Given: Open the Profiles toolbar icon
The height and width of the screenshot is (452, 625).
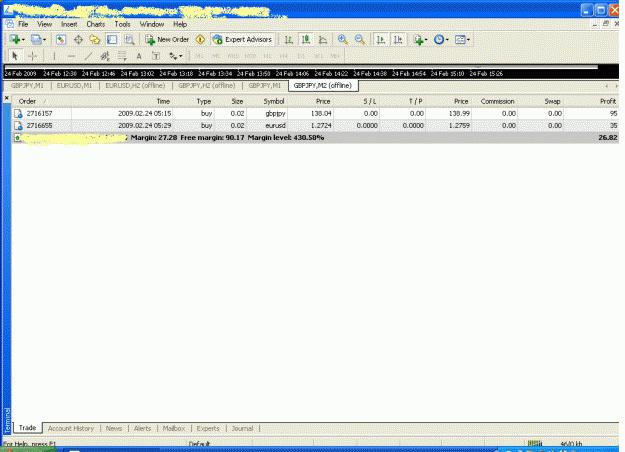Looking at the screenshot, I should pos(36,39).
